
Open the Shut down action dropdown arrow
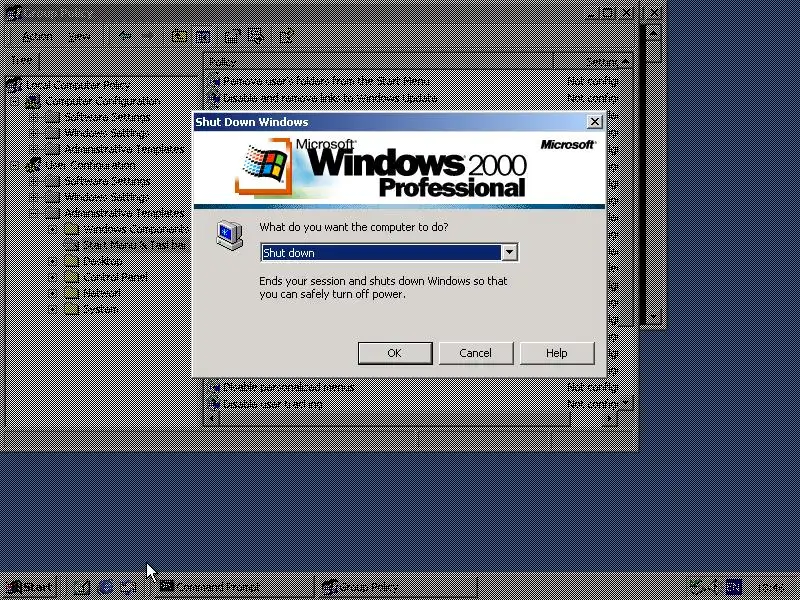coord(509,253)
